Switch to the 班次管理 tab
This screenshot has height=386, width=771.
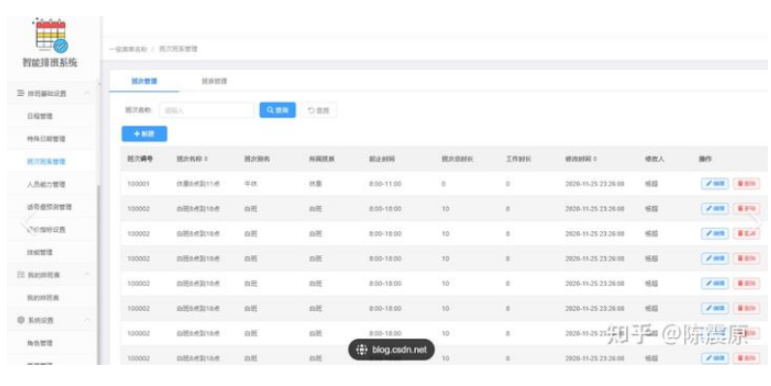[144, 81]
